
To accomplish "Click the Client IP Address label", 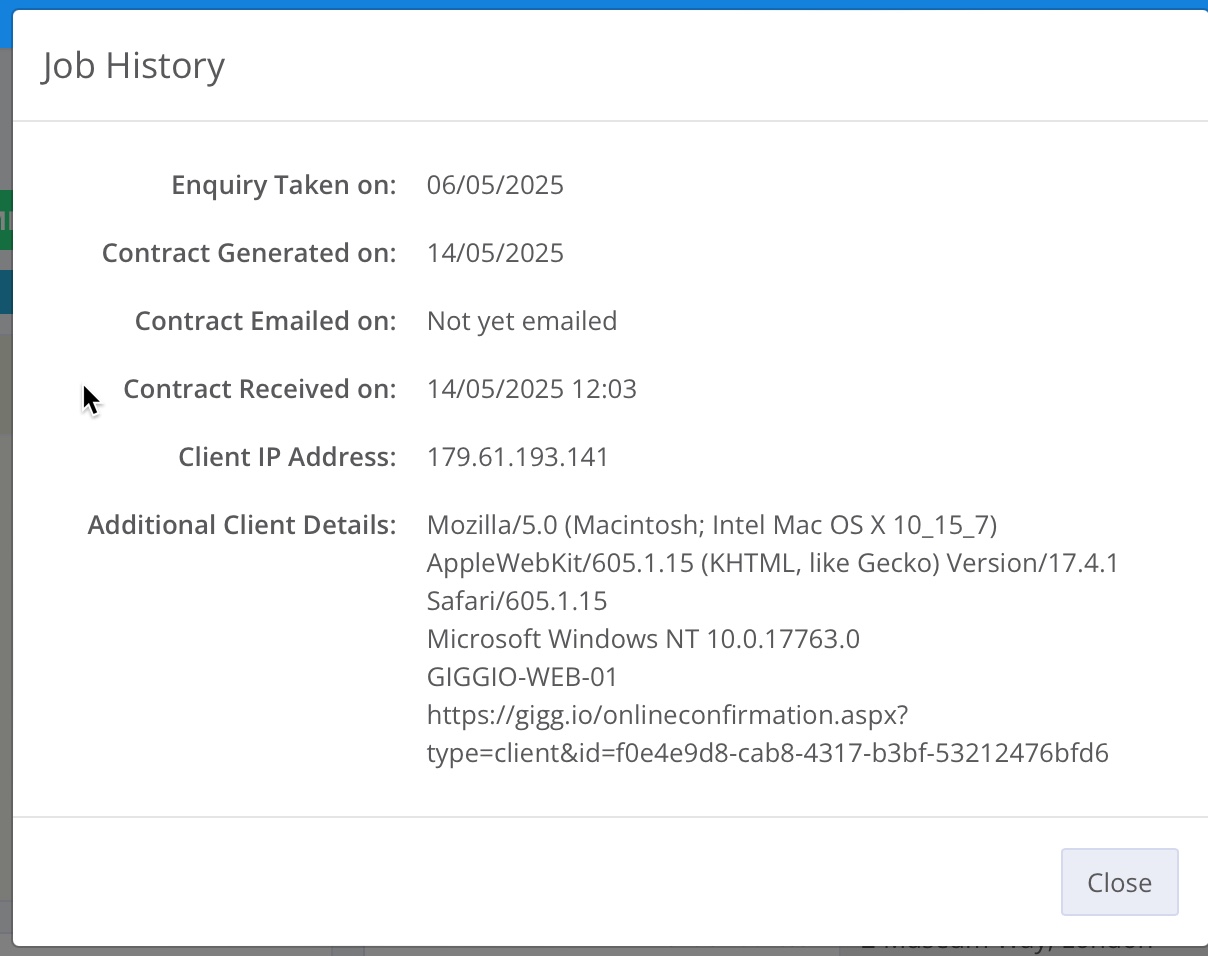I will (x=287, y=457).
